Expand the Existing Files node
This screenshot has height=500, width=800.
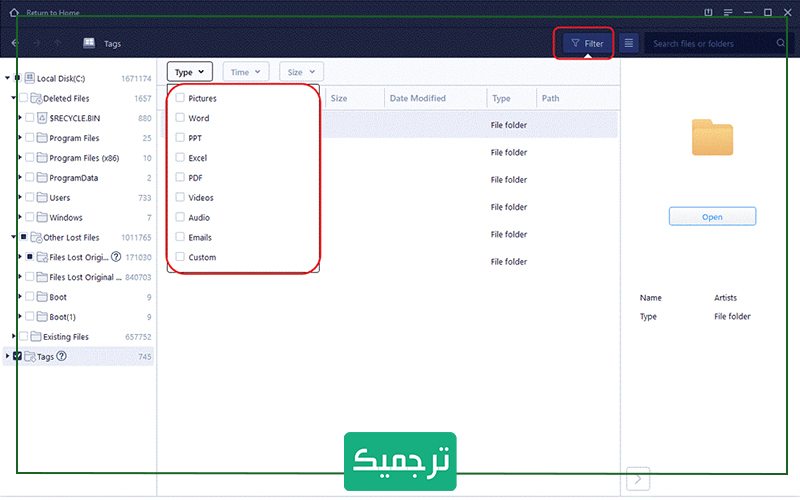(x=13, y=336)
